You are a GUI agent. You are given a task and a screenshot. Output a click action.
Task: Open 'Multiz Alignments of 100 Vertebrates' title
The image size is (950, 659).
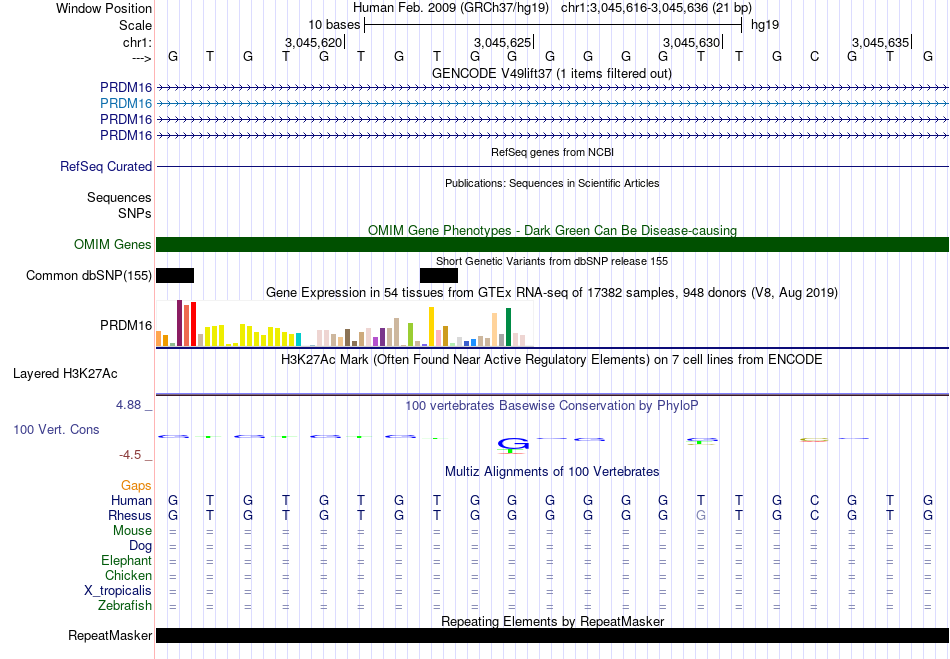552,471
